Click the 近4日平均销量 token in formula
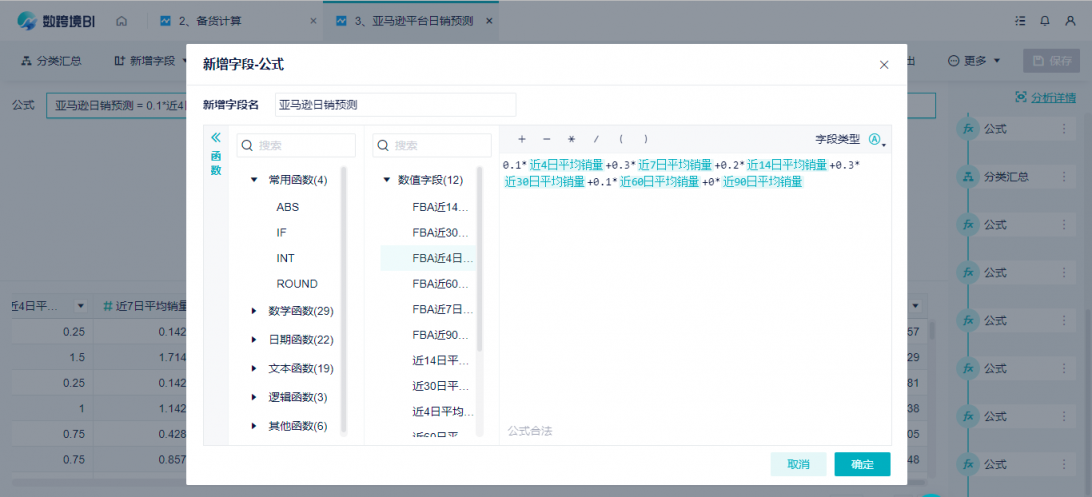Image resolution: width=1092 pixels, height=497 pixels. pyautogui.click(x=566, y=165)
